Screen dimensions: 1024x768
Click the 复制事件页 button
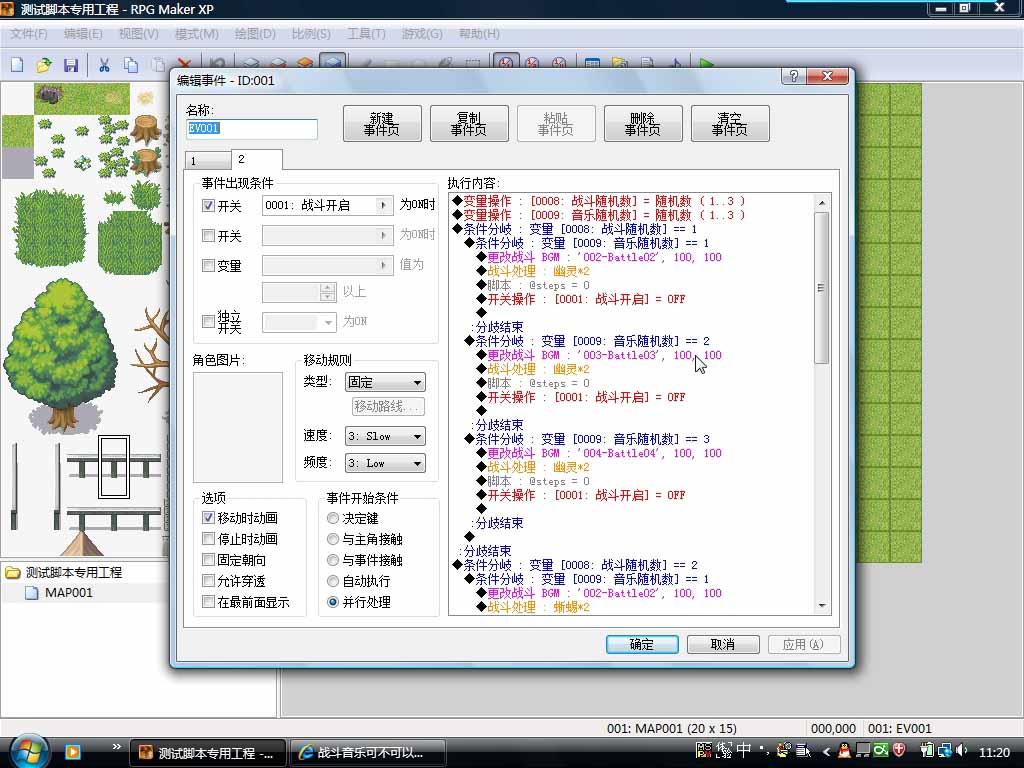pyautogui.click(x=469, y=123)
